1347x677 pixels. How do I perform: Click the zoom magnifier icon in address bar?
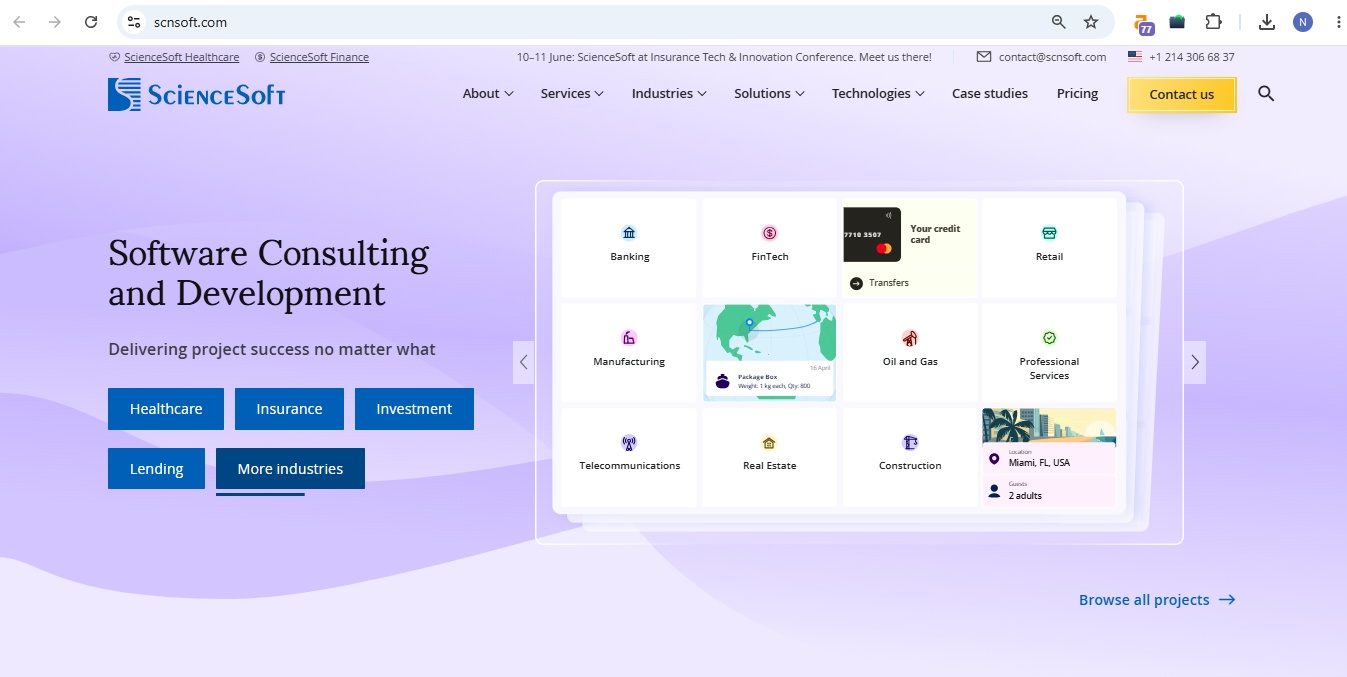click(1059, 22)
